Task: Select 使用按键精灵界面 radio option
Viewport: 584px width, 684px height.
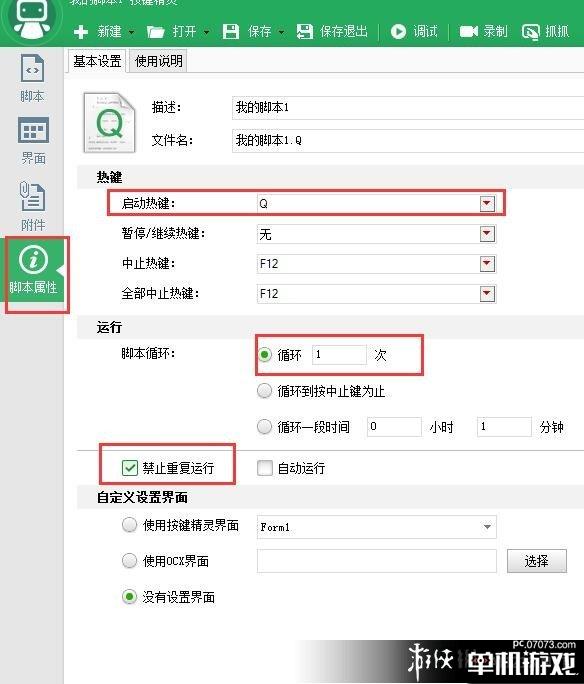Action: click(129, 524)
